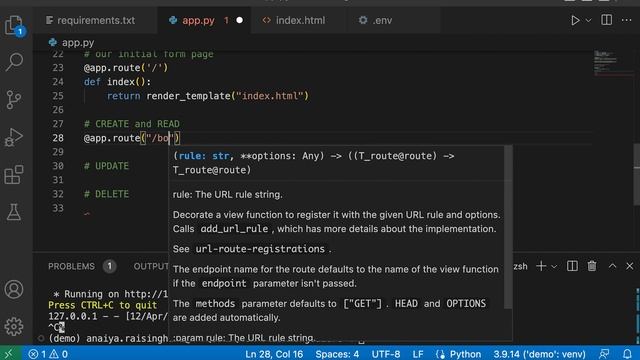Change indentation via Spaces: 4
Screen dimensions: 640x360
tap(337, 354)
